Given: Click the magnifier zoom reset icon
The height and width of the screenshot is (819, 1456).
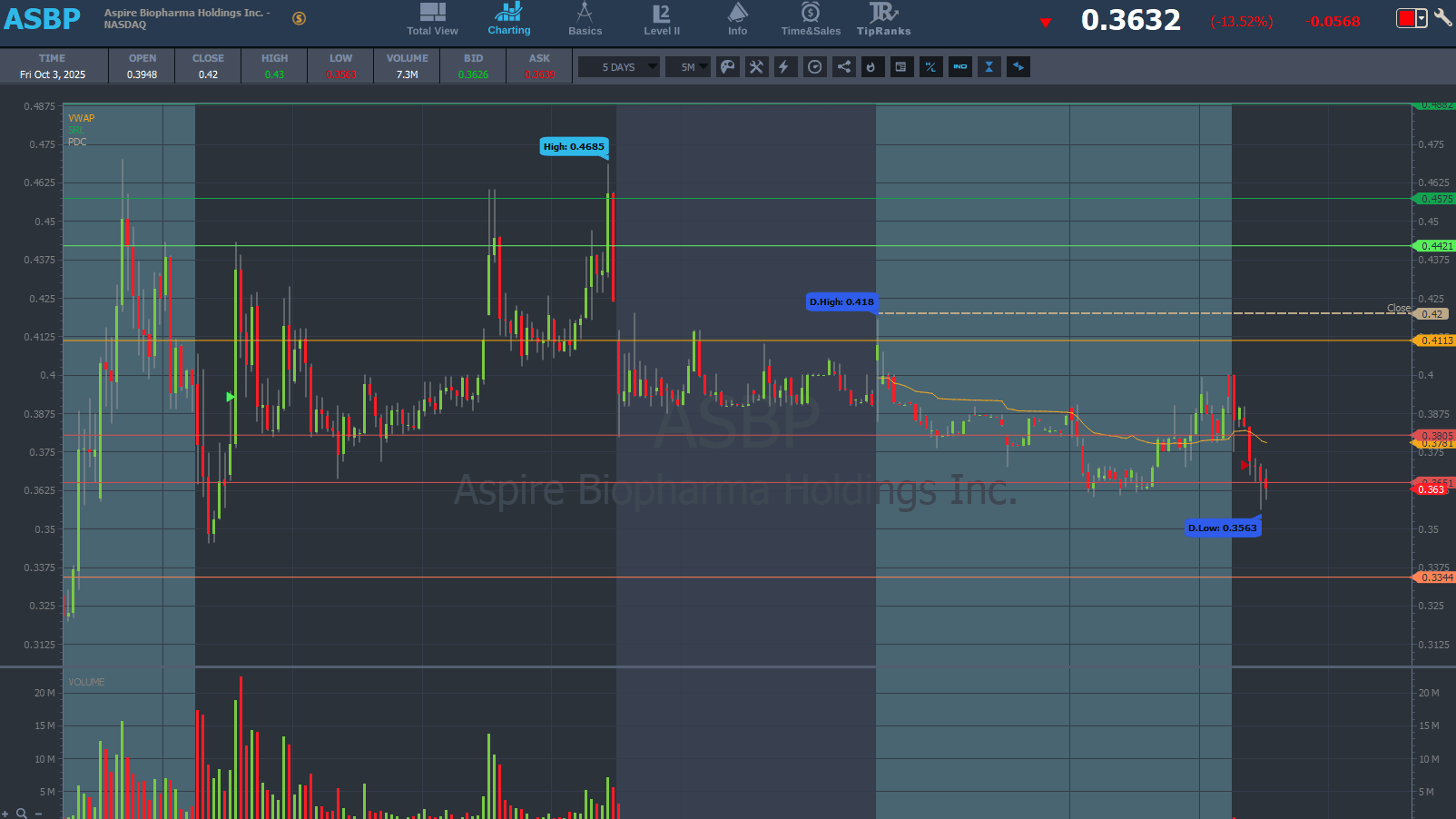Looking at the screenshot, I should pyautogui.click(x=22, y=814).
